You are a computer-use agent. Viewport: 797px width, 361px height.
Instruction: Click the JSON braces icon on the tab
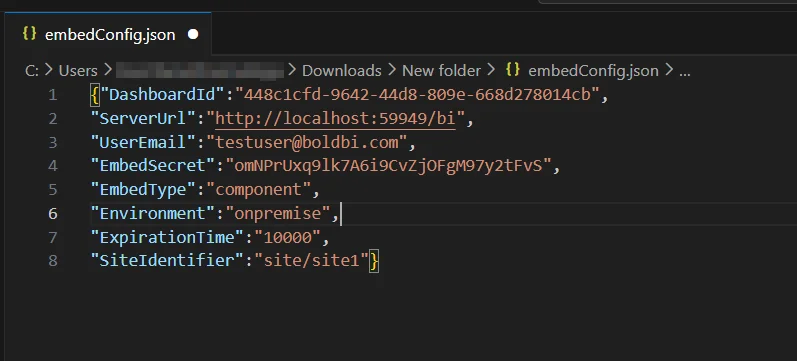click(29, 34)
